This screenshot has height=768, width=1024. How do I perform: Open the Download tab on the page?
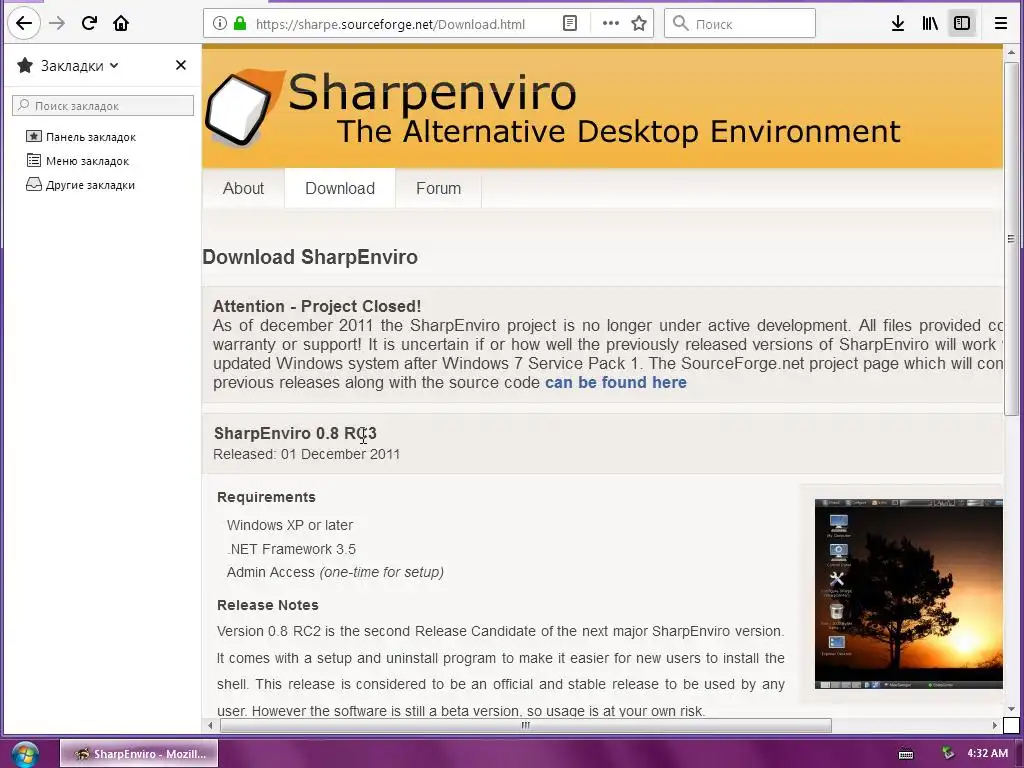[x=340, y=188]
